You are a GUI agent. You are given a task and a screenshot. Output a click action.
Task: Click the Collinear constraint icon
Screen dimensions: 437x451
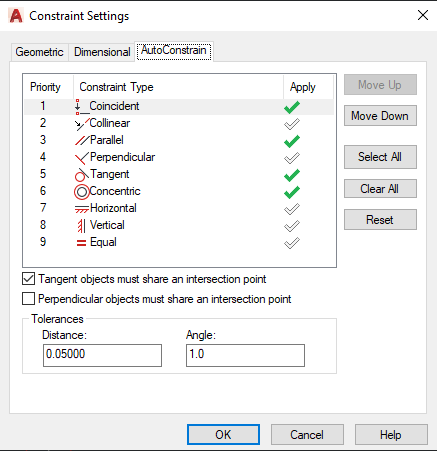82,124
